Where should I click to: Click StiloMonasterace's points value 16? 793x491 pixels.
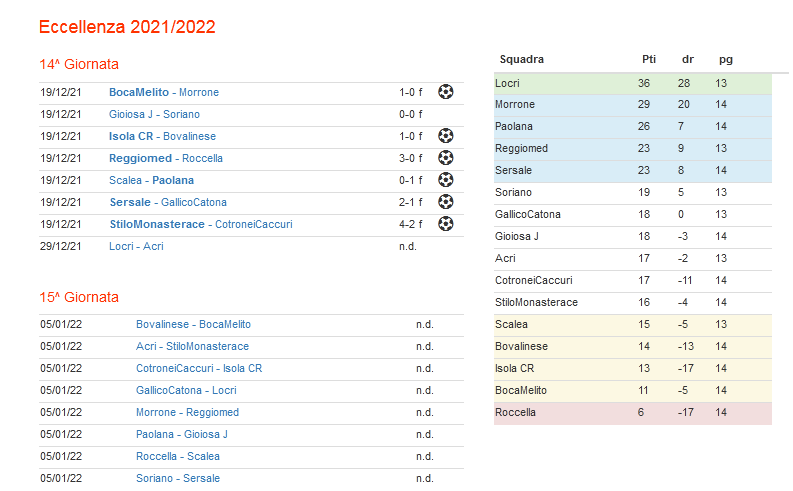point(644,302)
